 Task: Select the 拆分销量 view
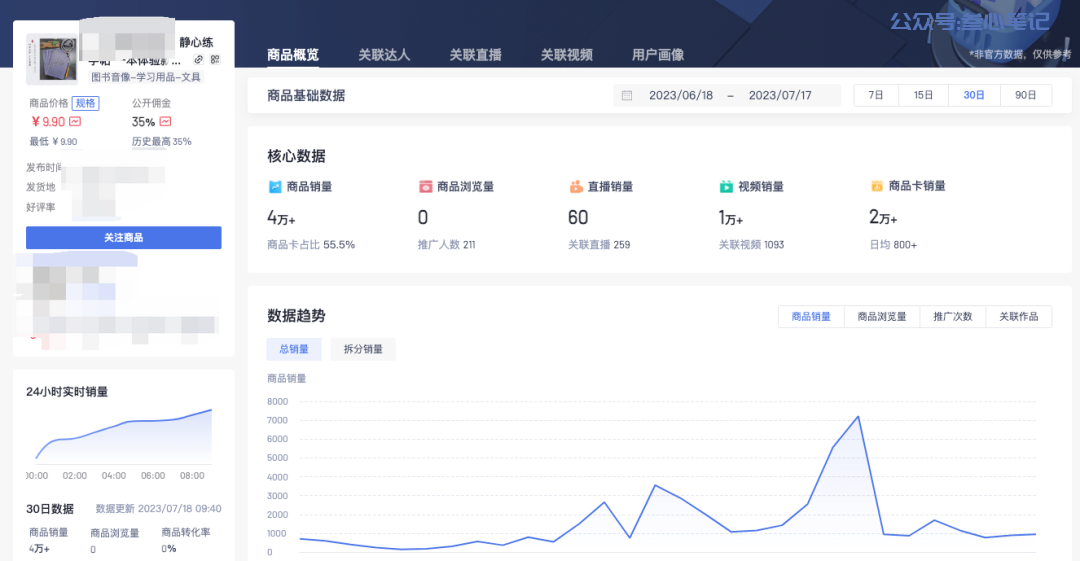(363, 349)
